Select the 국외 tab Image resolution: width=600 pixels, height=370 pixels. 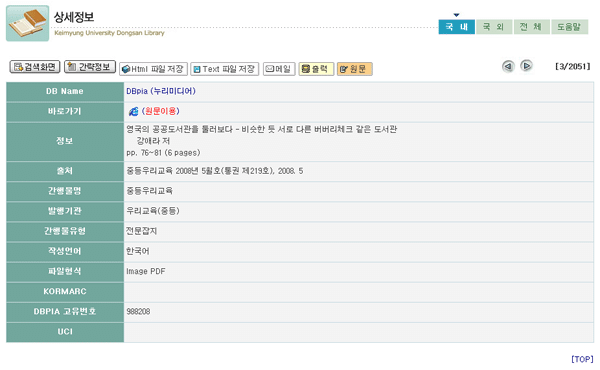coord(494,27)
